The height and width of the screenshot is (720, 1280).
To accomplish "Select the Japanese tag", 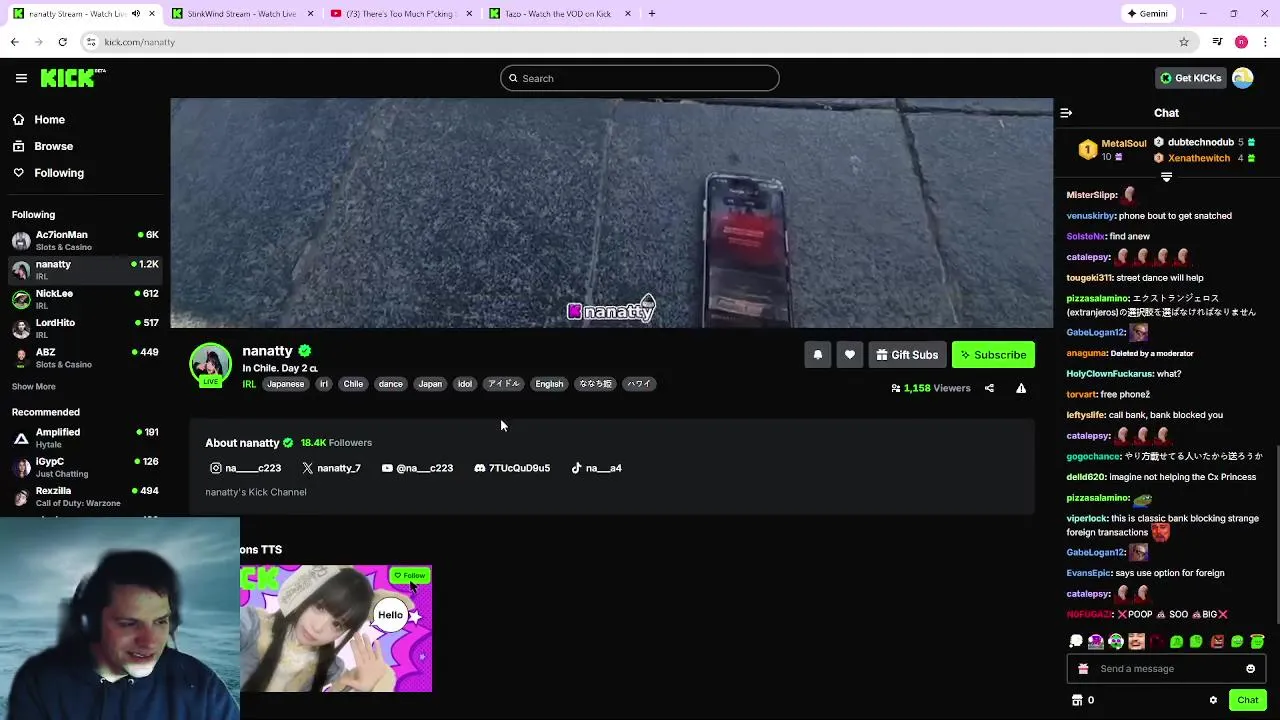I will point(285,384).
